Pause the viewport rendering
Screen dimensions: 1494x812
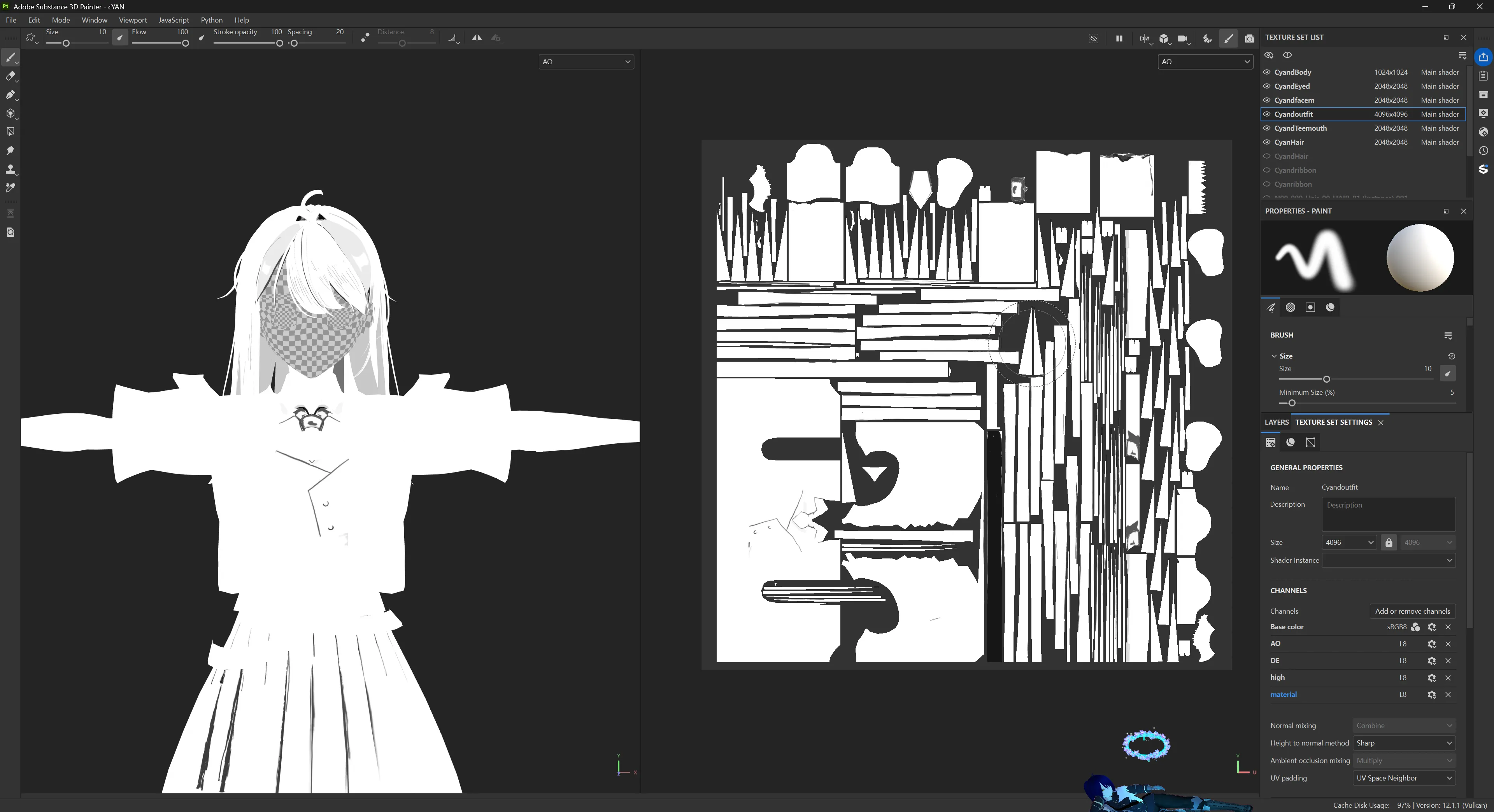coord(1119,38)
